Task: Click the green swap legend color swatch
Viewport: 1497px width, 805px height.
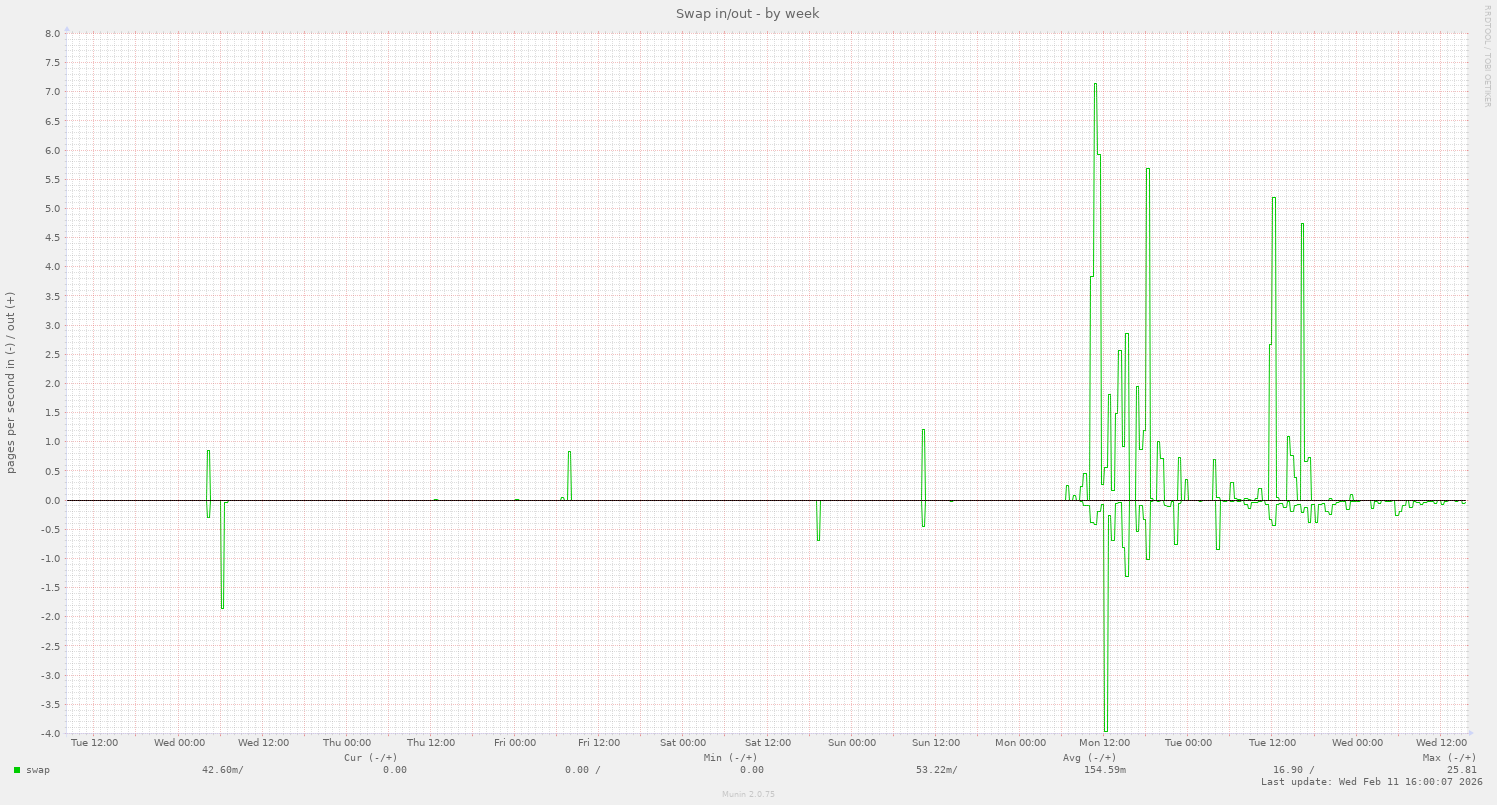Action: [x=17, y=770]
